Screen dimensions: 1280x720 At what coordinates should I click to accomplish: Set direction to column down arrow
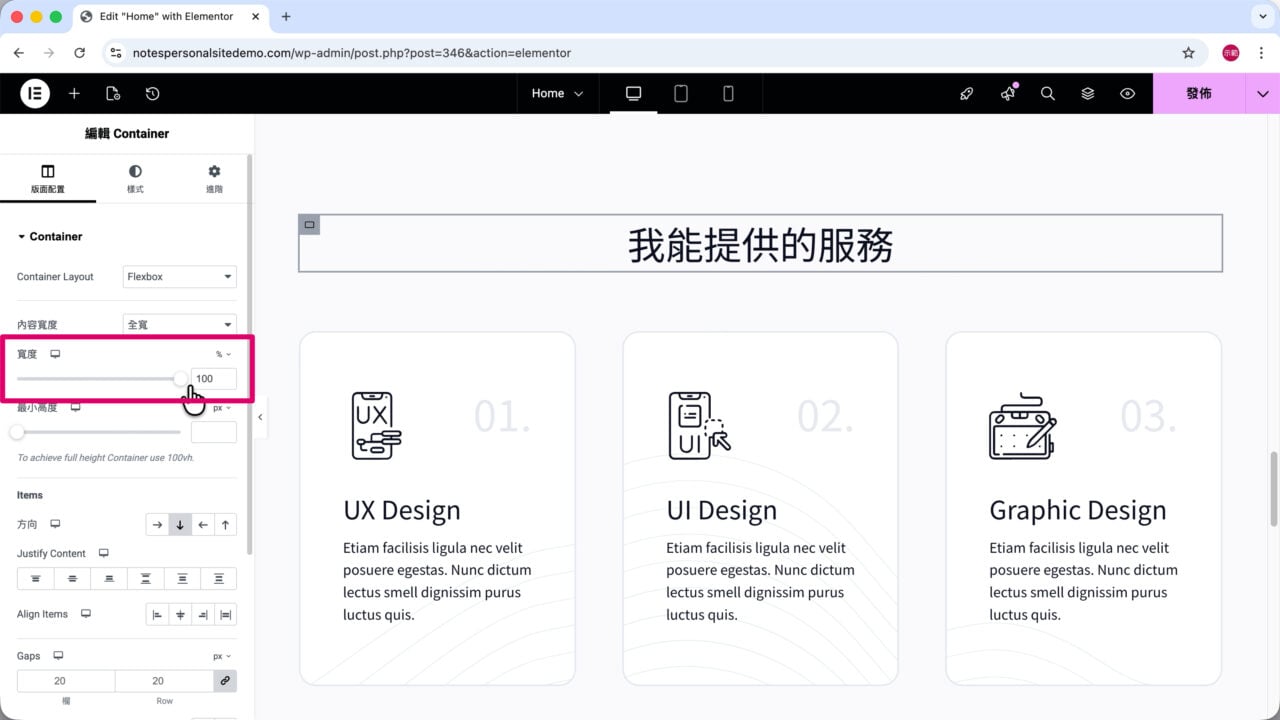click(x=180, y=524)
